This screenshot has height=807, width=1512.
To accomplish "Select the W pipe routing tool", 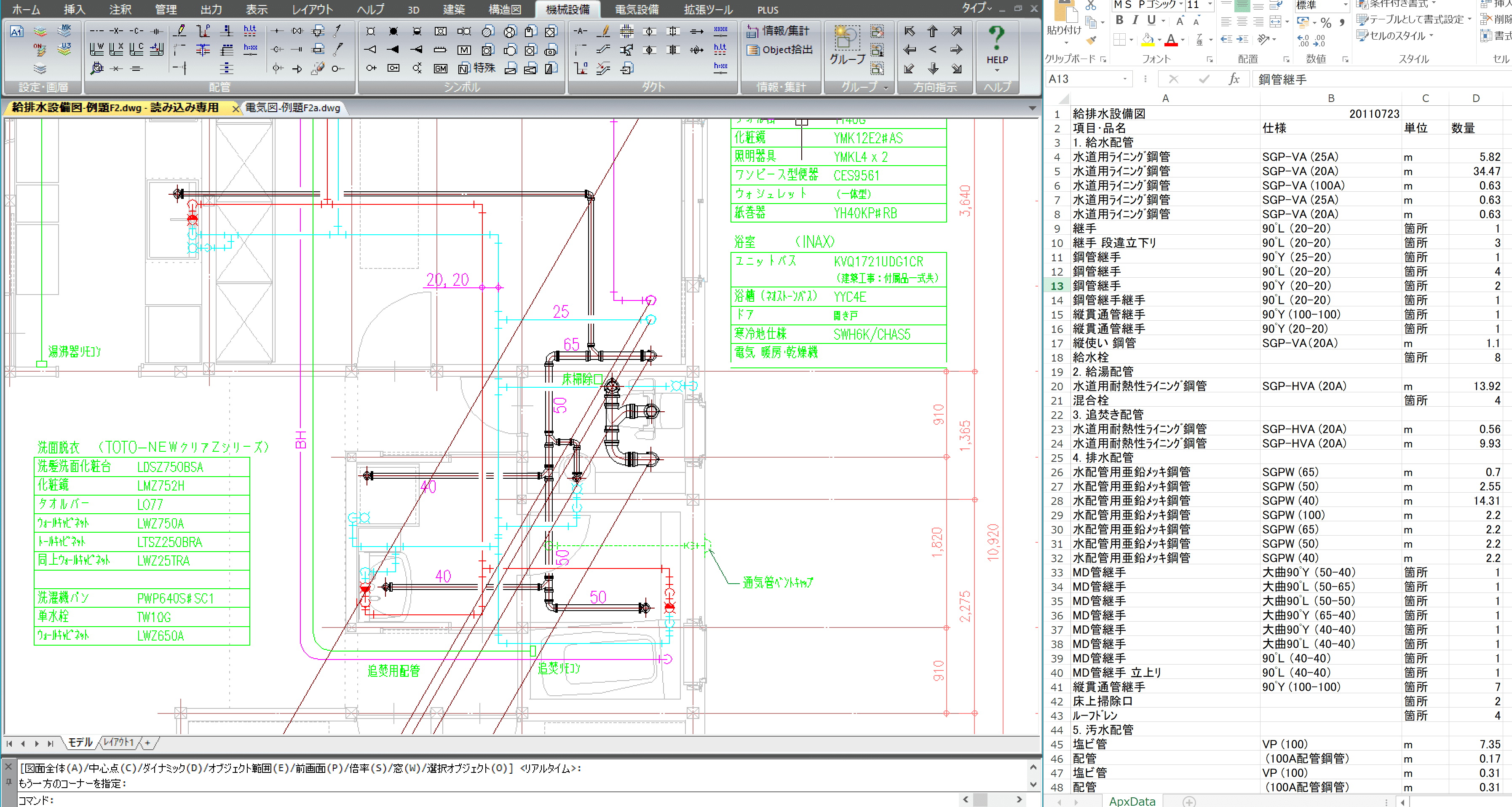I will click(x=97, y=49).
